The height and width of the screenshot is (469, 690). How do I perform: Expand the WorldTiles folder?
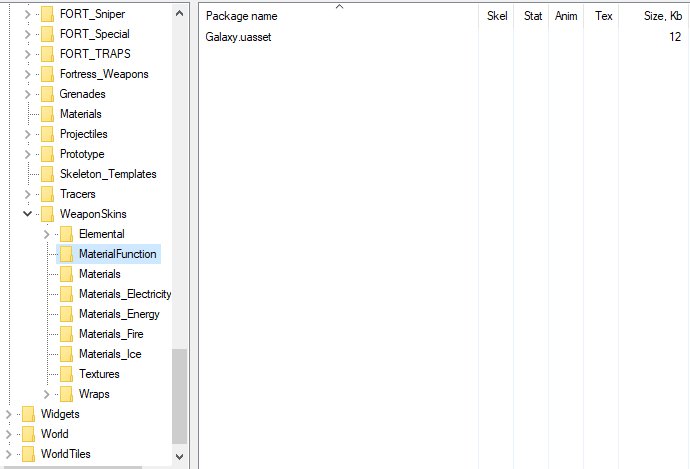(8, 454)
